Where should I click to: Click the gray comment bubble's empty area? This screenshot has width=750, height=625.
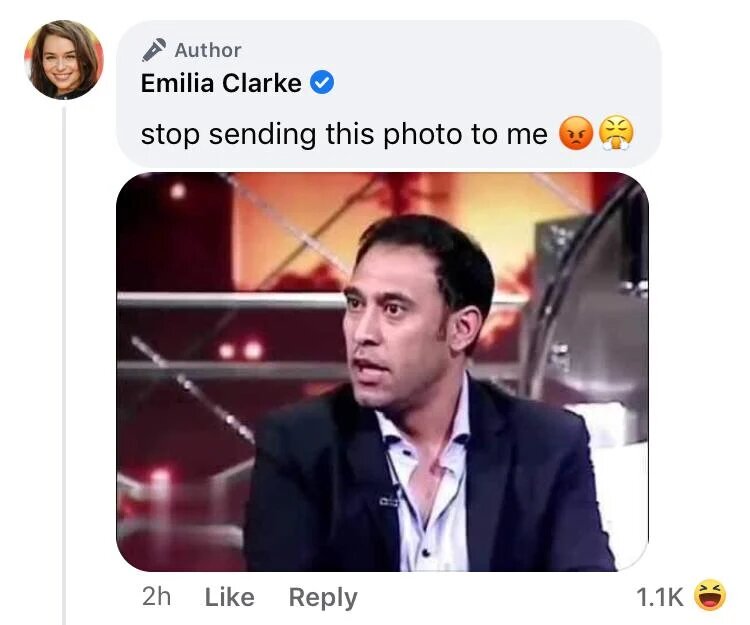[500, 60]
